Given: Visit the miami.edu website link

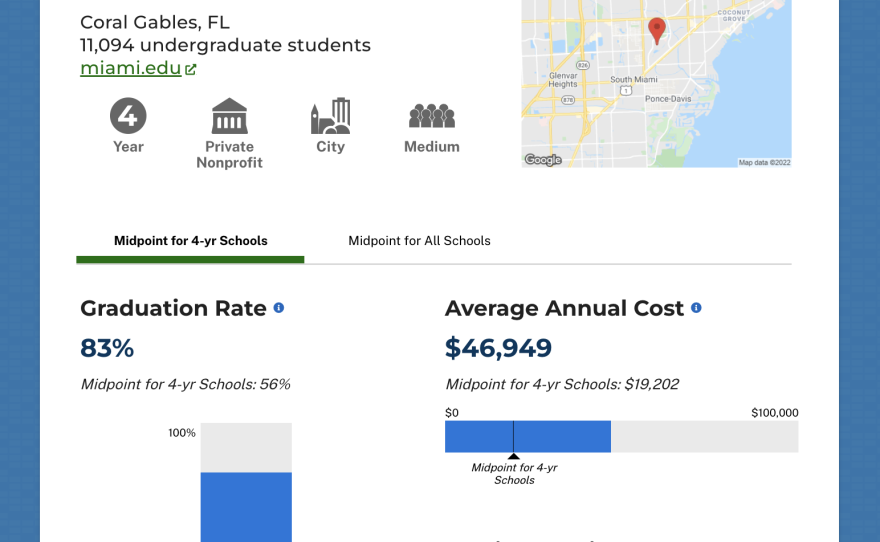Looking at the screenshot, I should (131, 69).
